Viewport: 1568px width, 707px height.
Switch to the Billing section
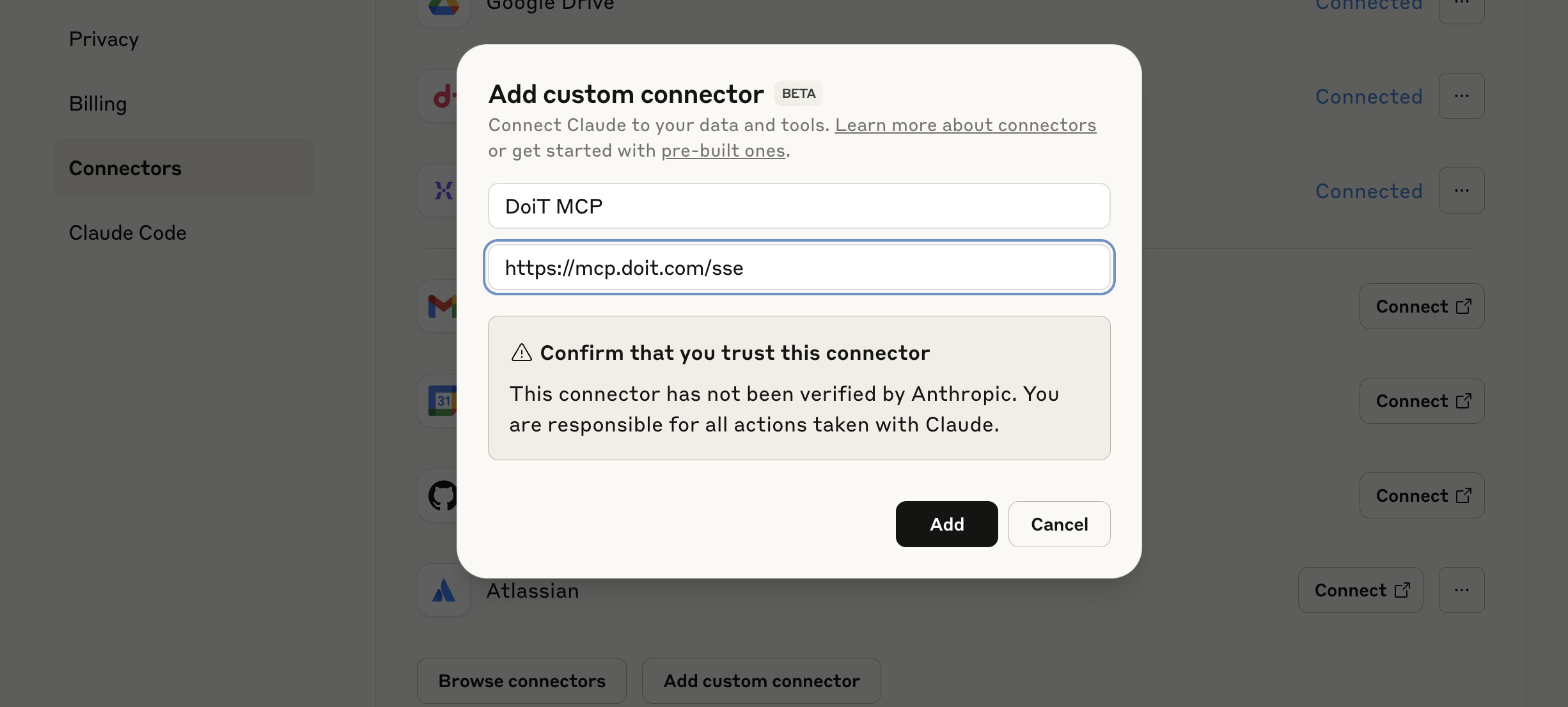point(97,104)
